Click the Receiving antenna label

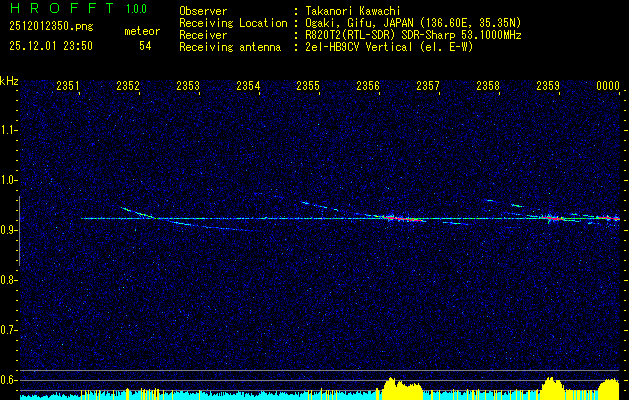coord(230,47)
